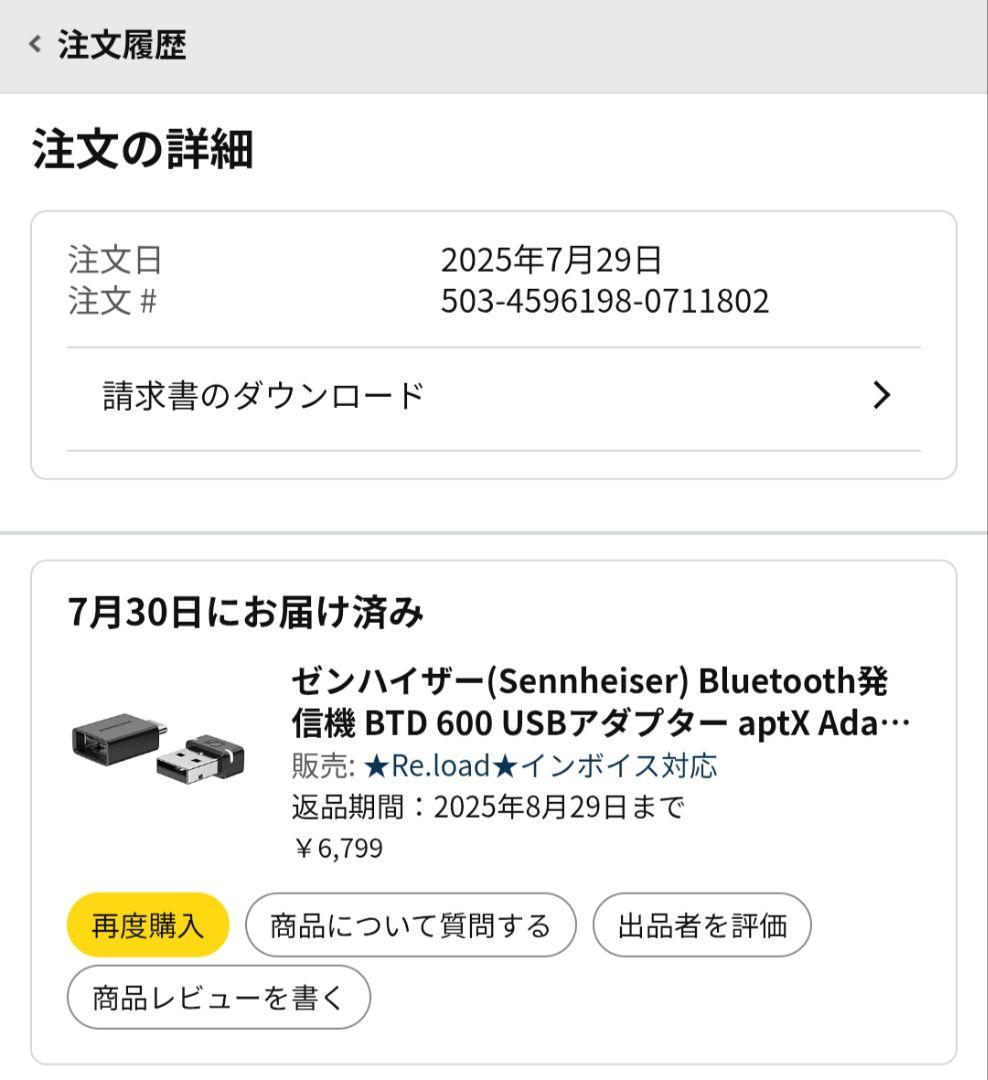Click 商品レビューを書く to write a review
This screenshot has height=1080, width=988.
pyautogui.click(x=218, y=996)
